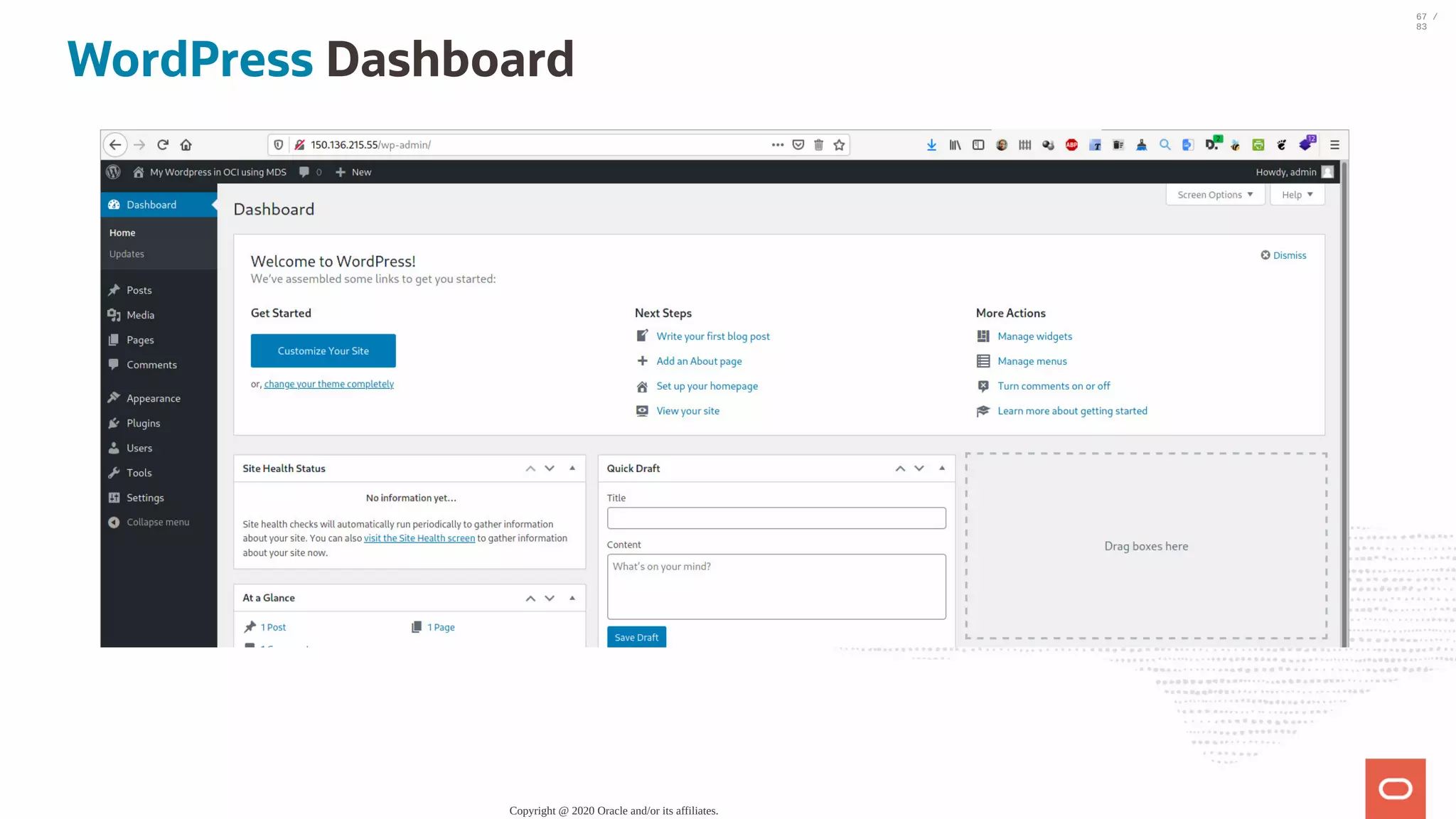The image size is (1456, 819).
Task: Open the Write your first blog post link
Action: click(712, 336)
